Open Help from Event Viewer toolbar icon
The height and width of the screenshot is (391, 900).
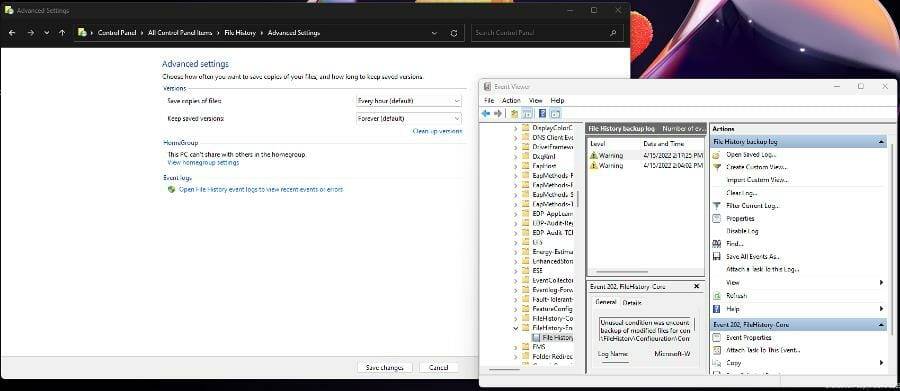542,114
